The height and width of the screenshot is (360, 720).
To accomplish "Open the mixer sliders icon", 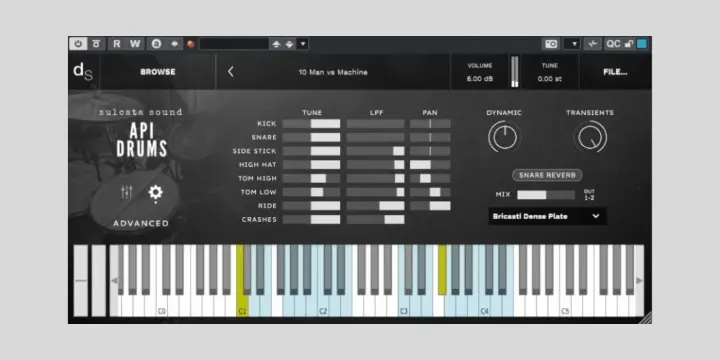I will point(127,192).
